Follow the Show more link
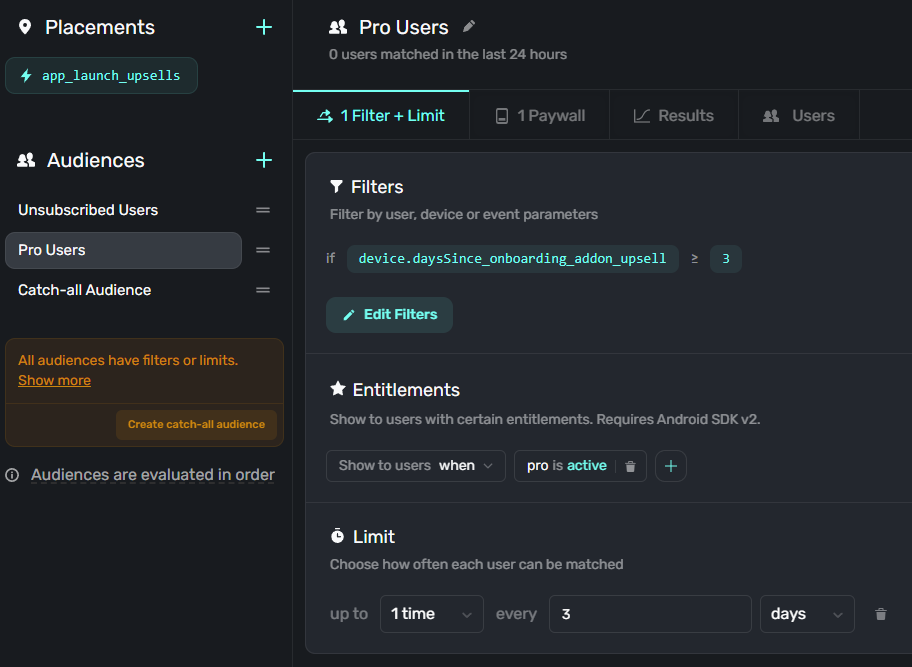The height and width of the screenshot is (667, 912). [54, 381]
